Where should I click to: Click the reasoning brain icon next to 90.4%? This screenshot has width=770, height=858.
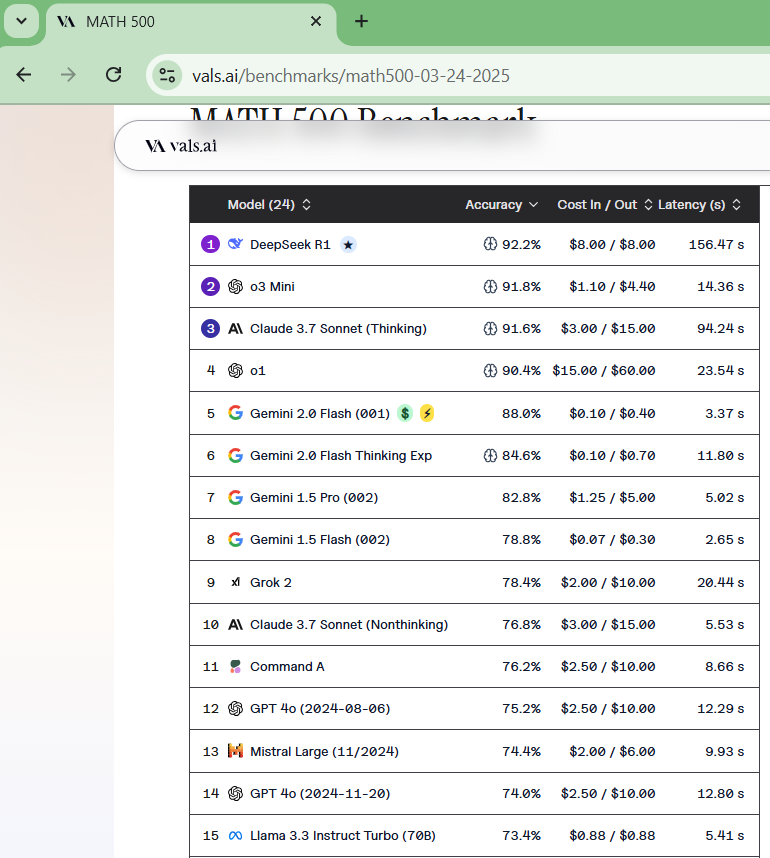[490, 370]
